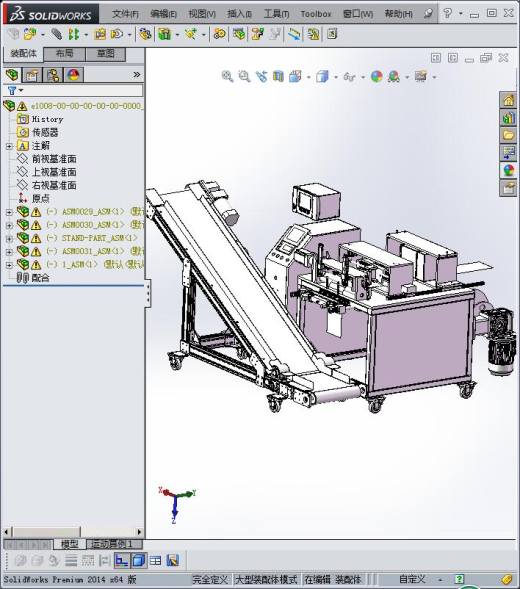
Task: Open Design Library task pane icon
Action: 508,118
